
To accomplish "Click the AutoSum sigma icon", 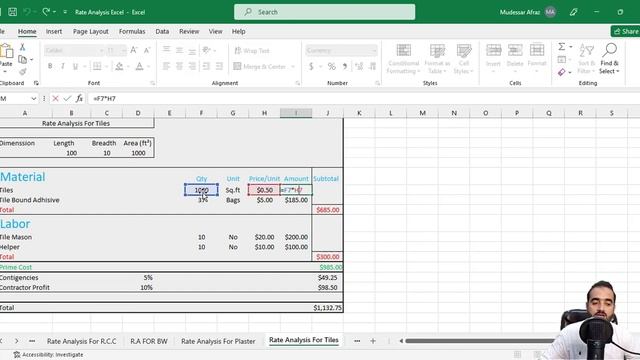I will [562, 47].
